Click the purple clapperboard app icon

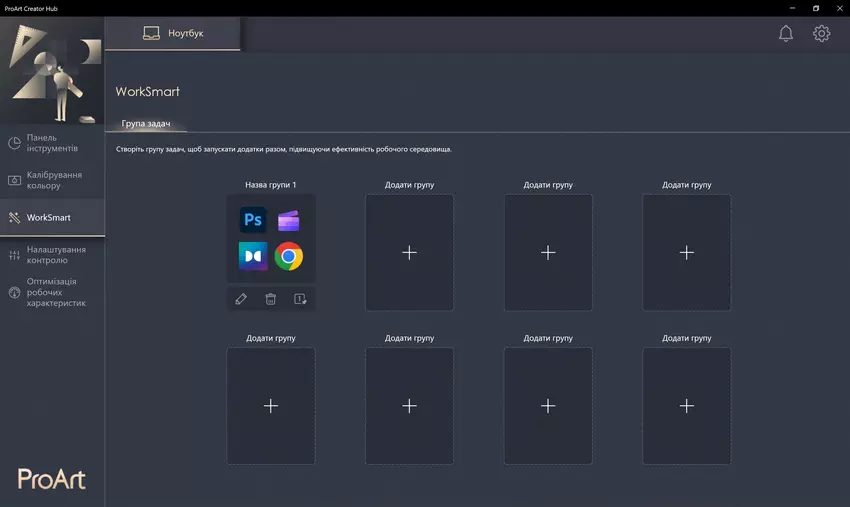tap(289, 220)
